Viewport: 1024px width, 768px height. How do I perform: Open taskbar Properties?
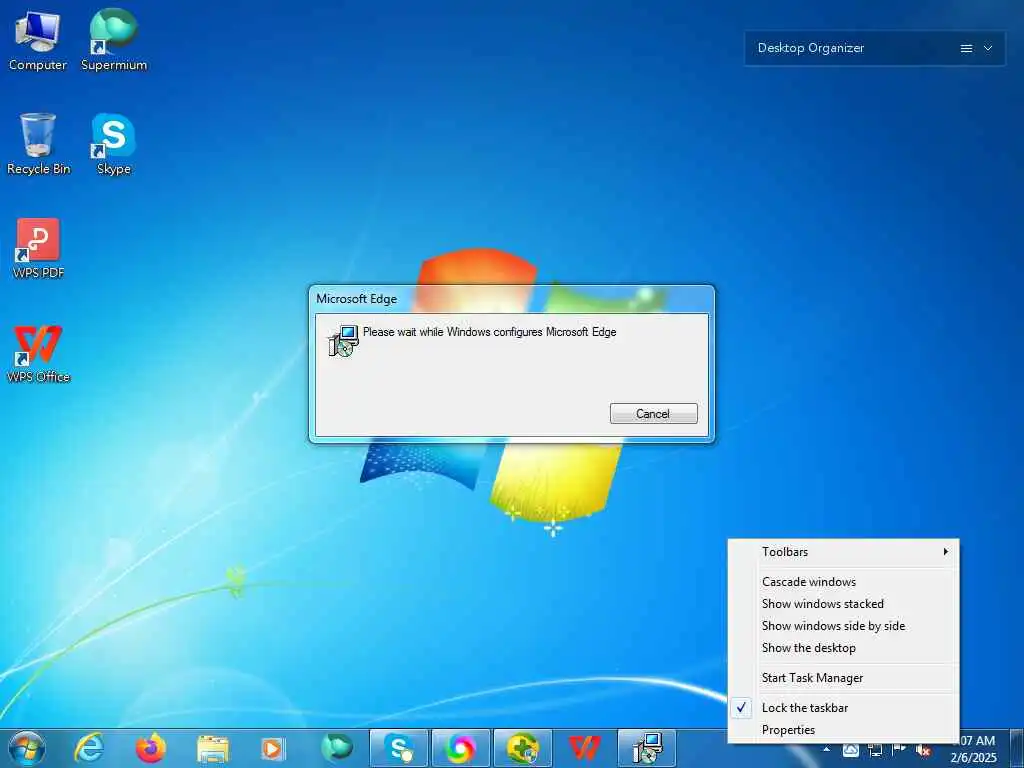tap(843, 730)
